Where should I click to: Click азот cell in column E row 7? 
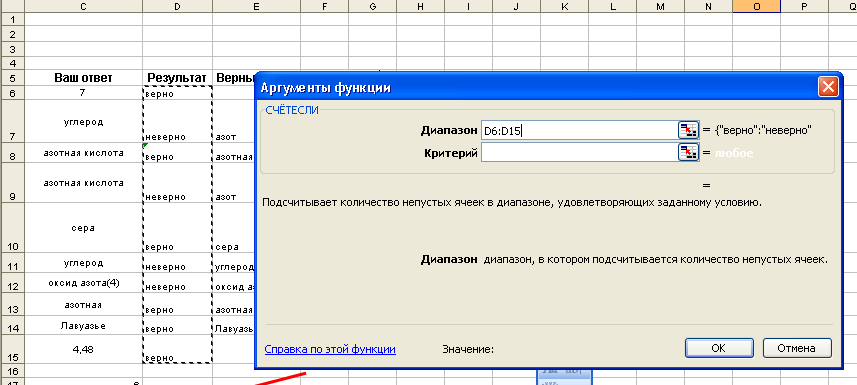[x=233, y=121]
